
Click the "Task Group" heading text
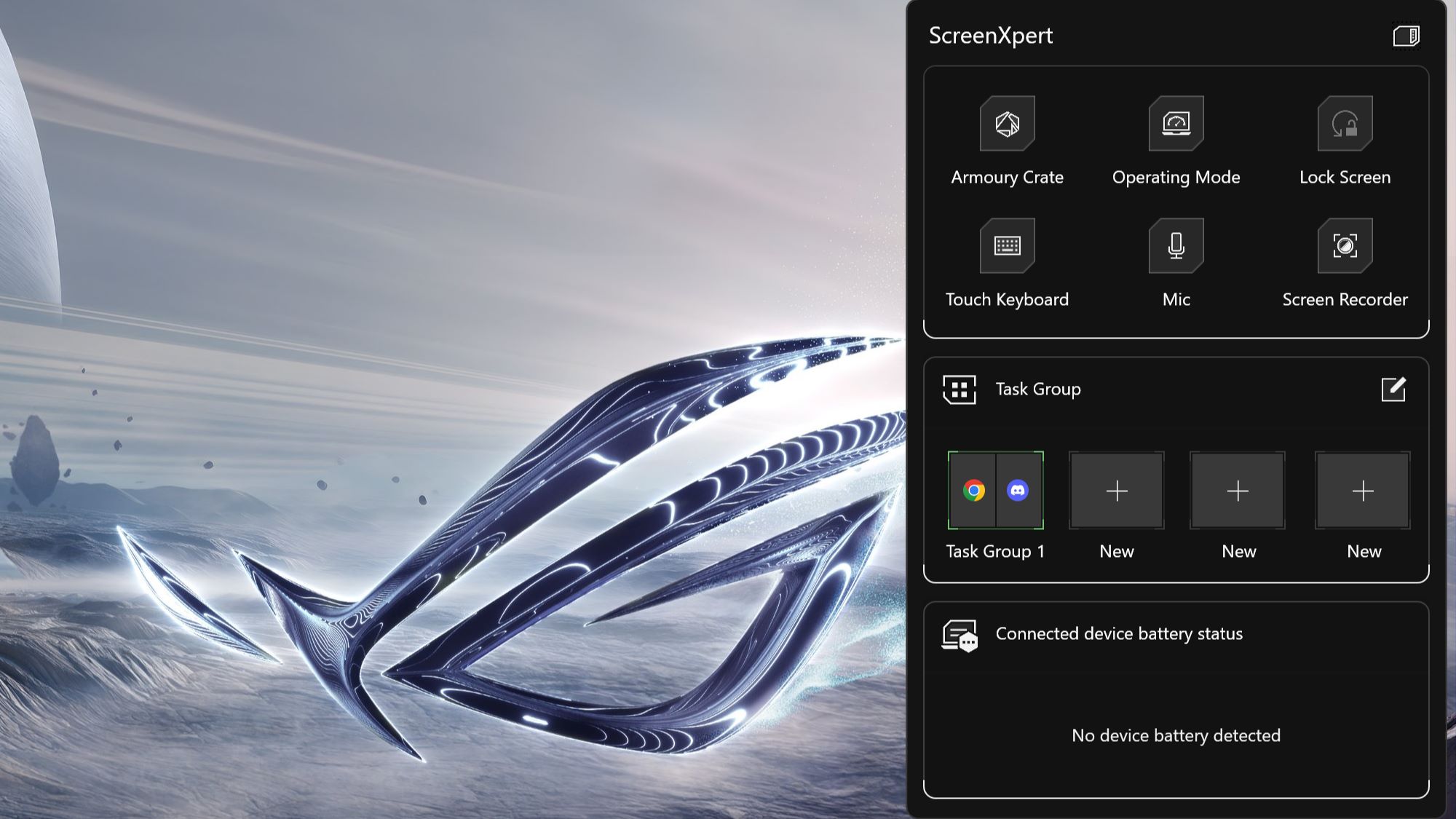(x=1038, y=389)
